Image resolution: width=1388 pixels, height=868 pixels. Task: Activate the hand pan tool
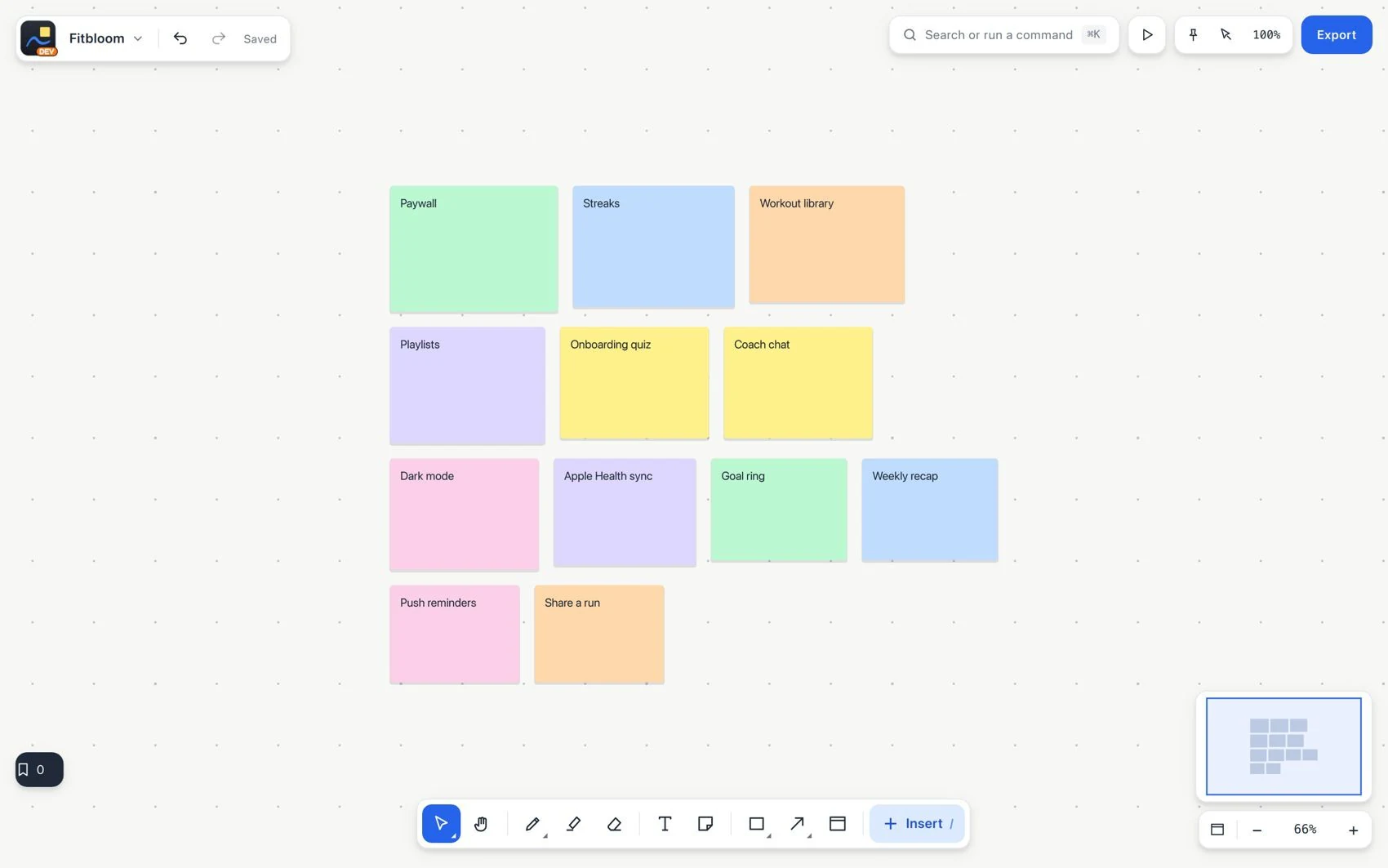point(481,823)
